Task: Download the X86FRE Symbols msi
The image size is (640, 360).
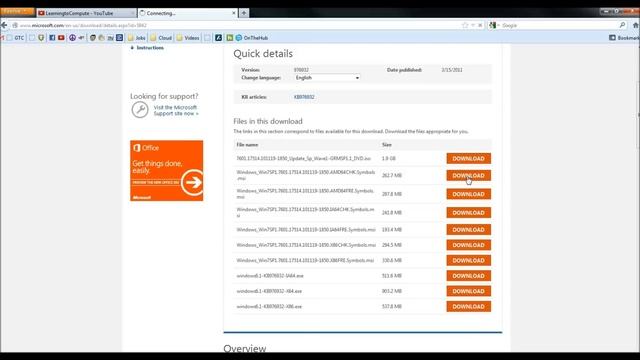Action: click(469, 260)
